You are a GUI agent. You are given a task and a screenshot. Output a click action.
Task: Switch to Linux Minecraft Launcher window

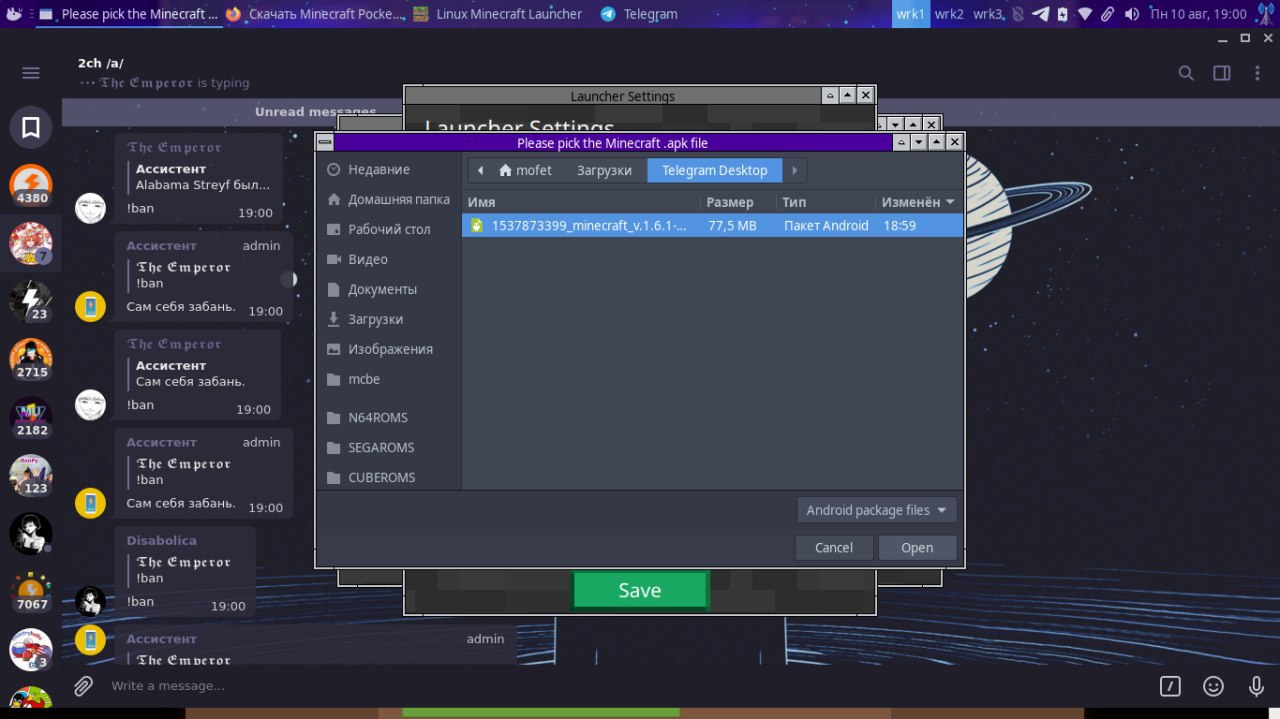point(498,14)
